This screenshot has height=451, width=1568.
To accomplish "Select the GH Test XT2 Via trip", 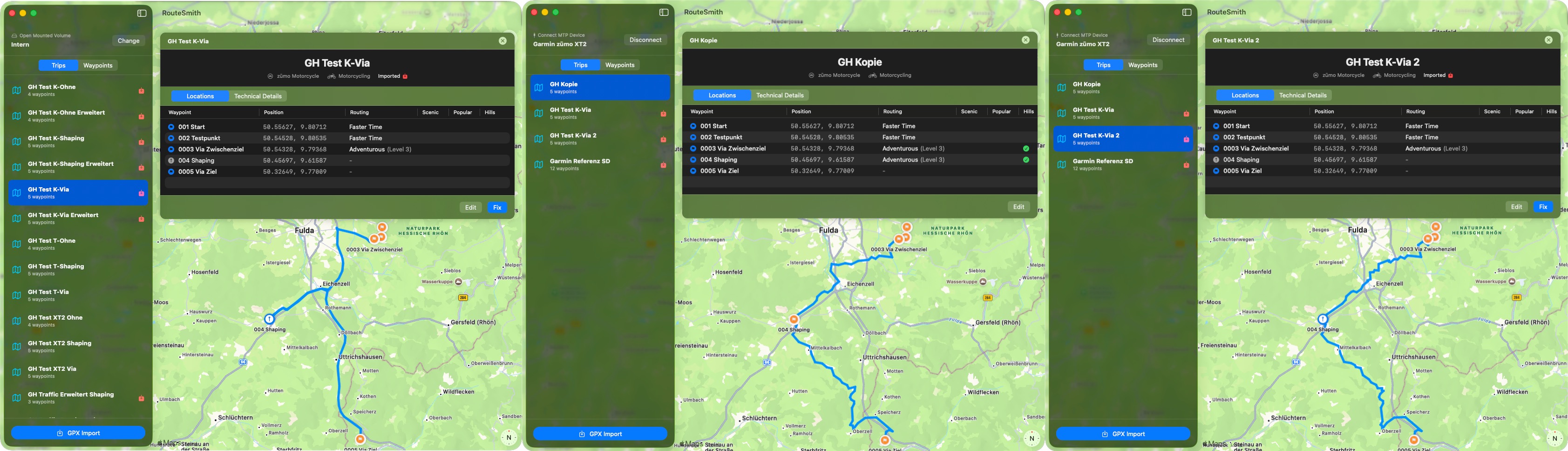I will tap(78, 372).
